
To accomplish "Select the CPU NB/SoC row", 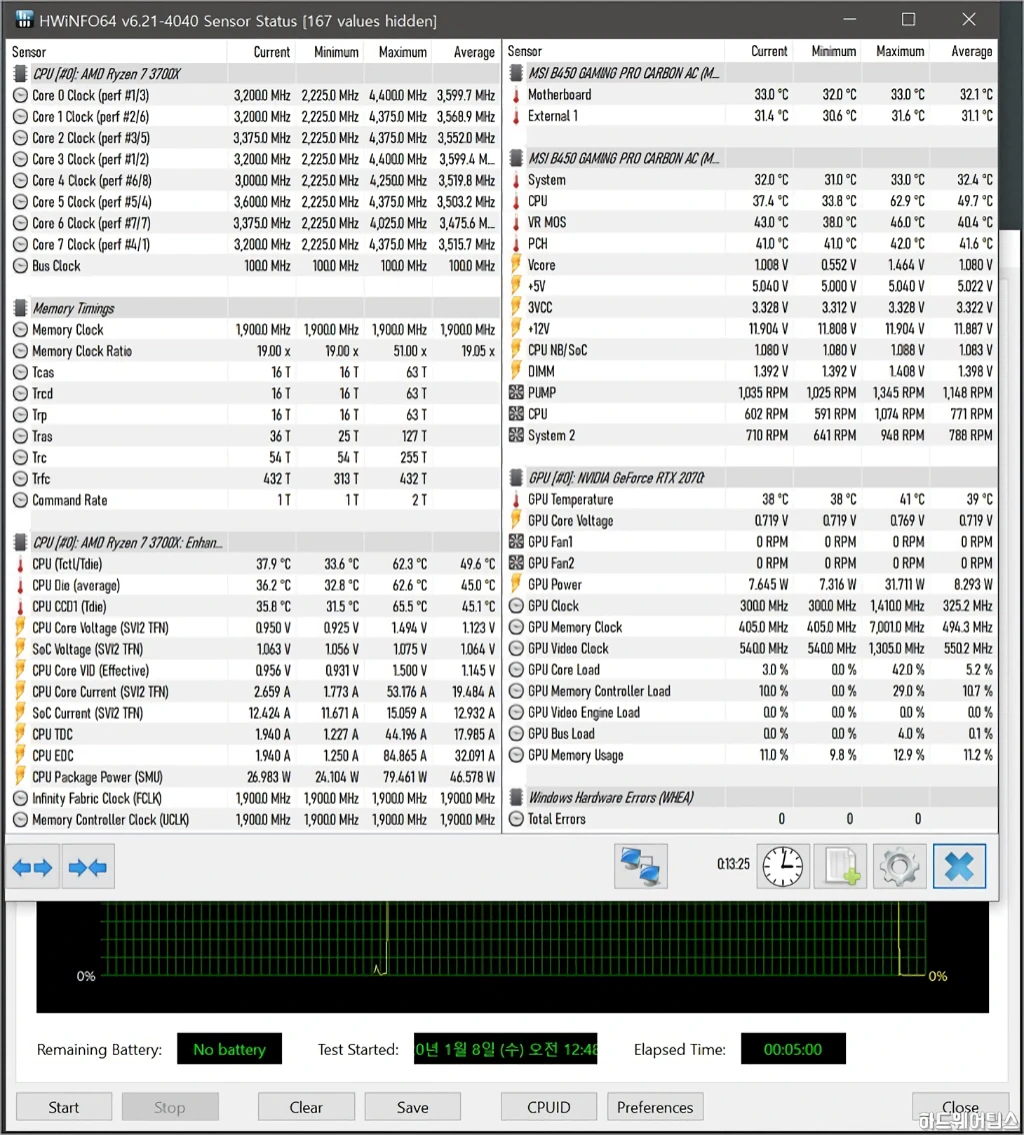I will (x=750, y=350).
